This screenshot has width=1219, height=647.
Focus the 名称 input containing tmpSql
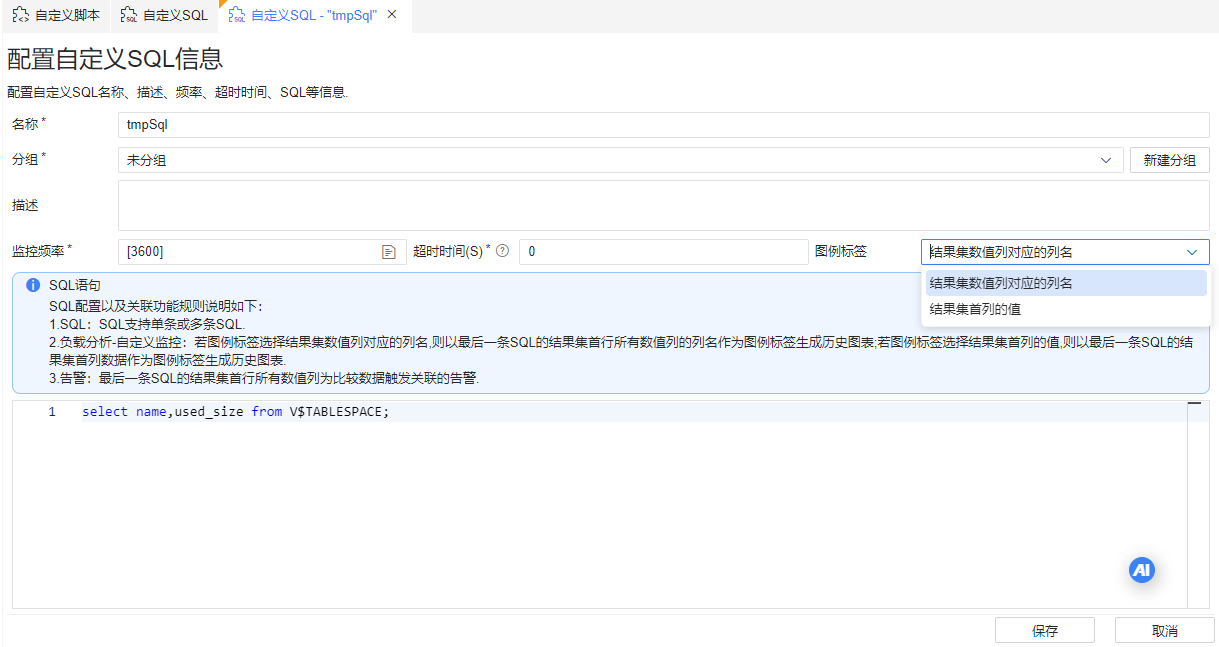663,125
